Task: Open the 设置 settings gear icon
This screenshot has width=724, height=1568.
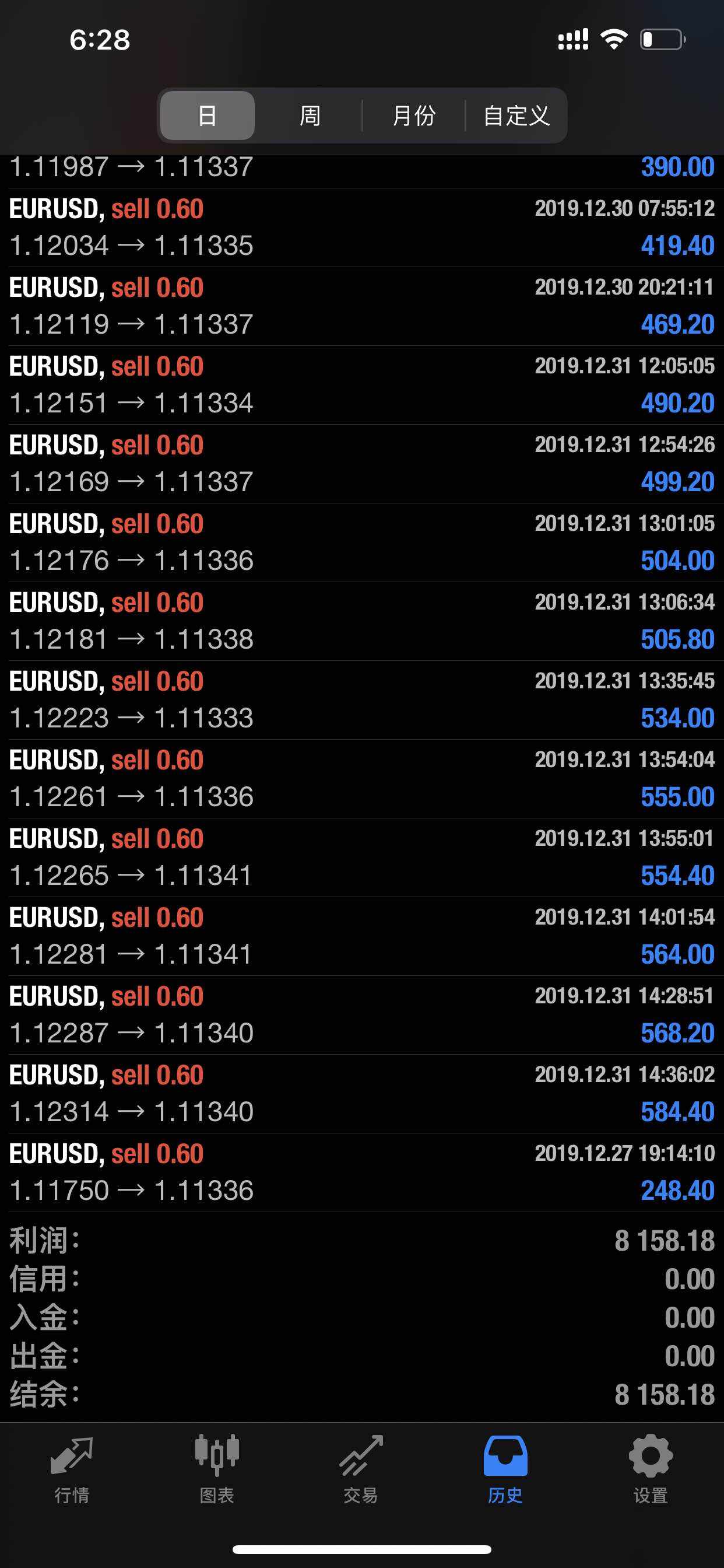Action: (x=650, y=1457)
